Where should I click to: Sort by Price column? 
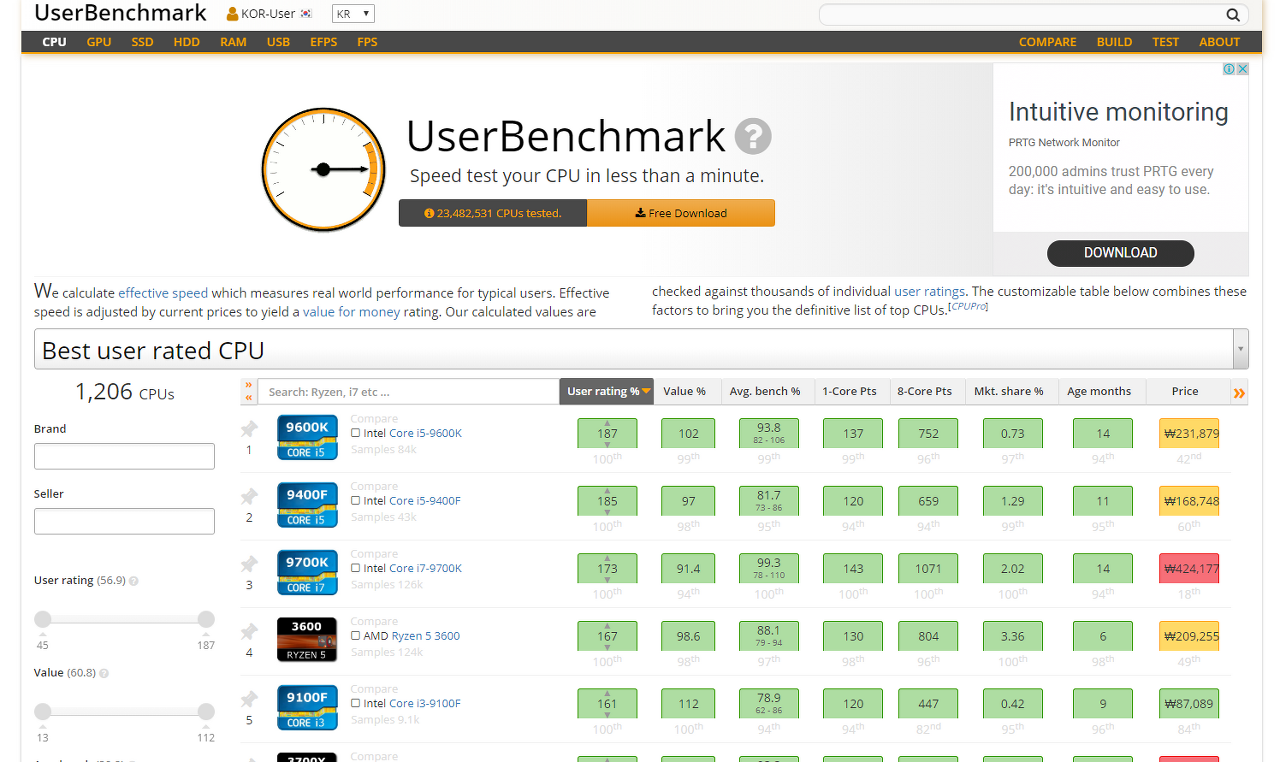(1185, 391)
